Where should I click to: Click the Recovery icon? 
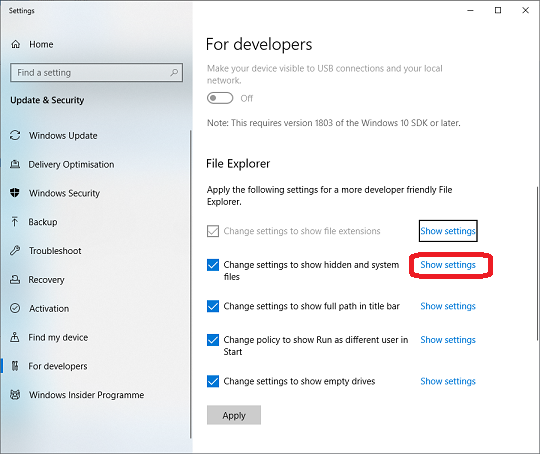click(15, 279)
